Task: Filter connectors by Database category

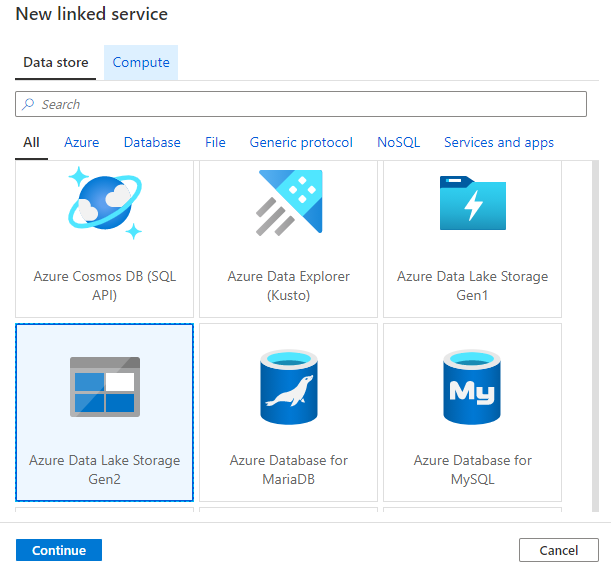Action: click(152, 143)
